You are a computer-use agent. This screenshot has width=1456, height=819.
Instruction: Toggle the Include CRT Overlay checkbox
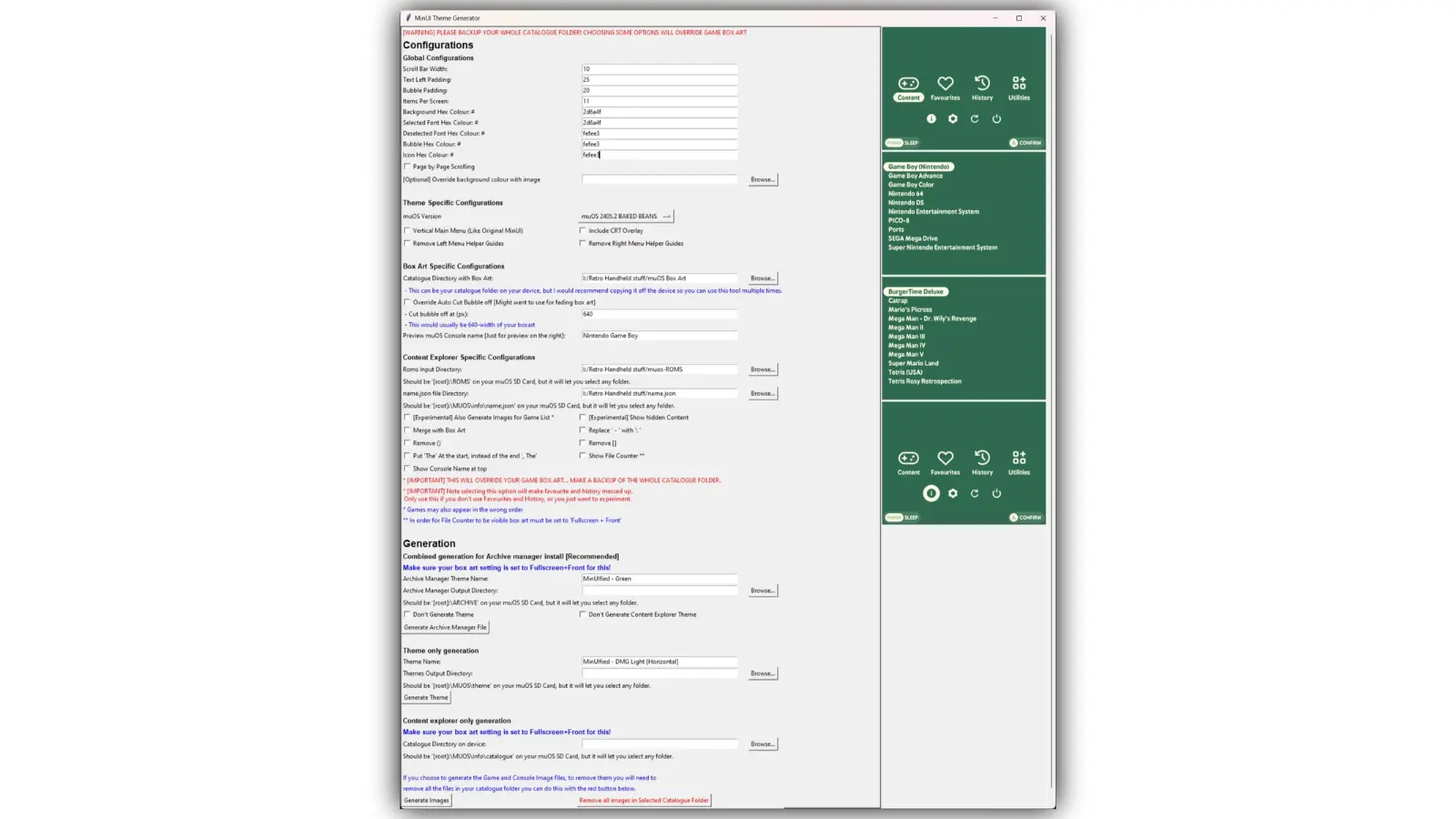(583, 230)
